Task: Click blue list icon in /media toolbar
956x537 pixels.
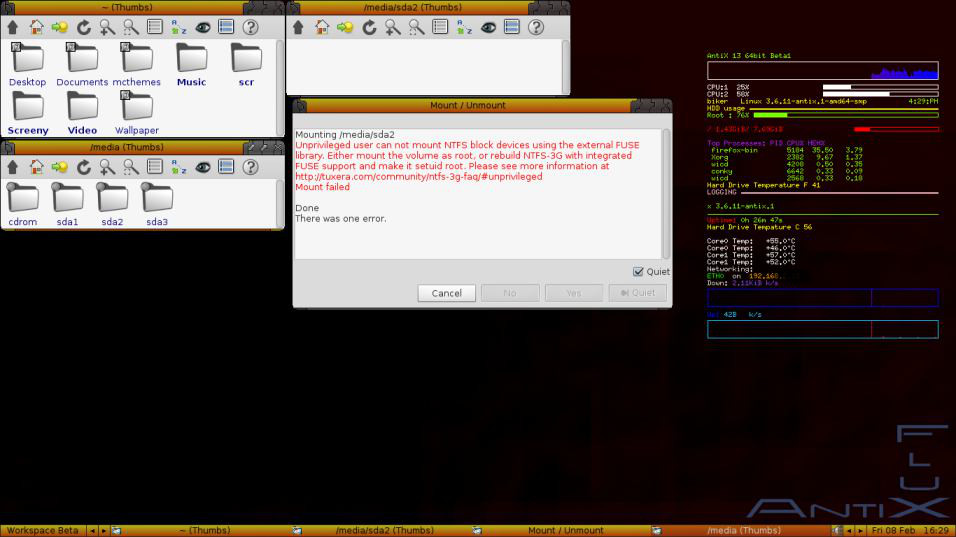Action: [226, 166]
